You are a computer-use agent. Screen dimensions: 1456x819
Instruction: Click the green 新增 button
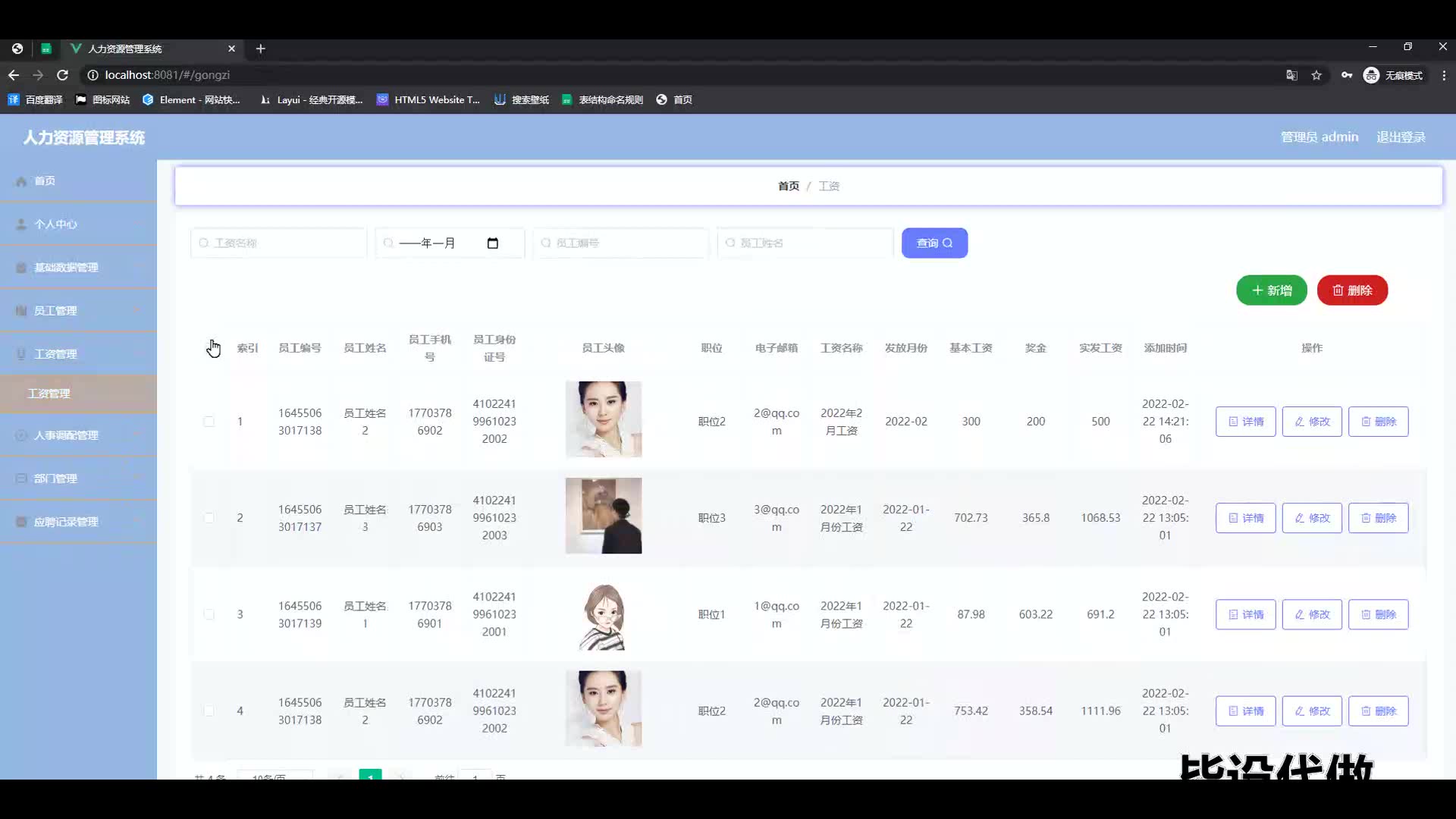coord(1271,290)
